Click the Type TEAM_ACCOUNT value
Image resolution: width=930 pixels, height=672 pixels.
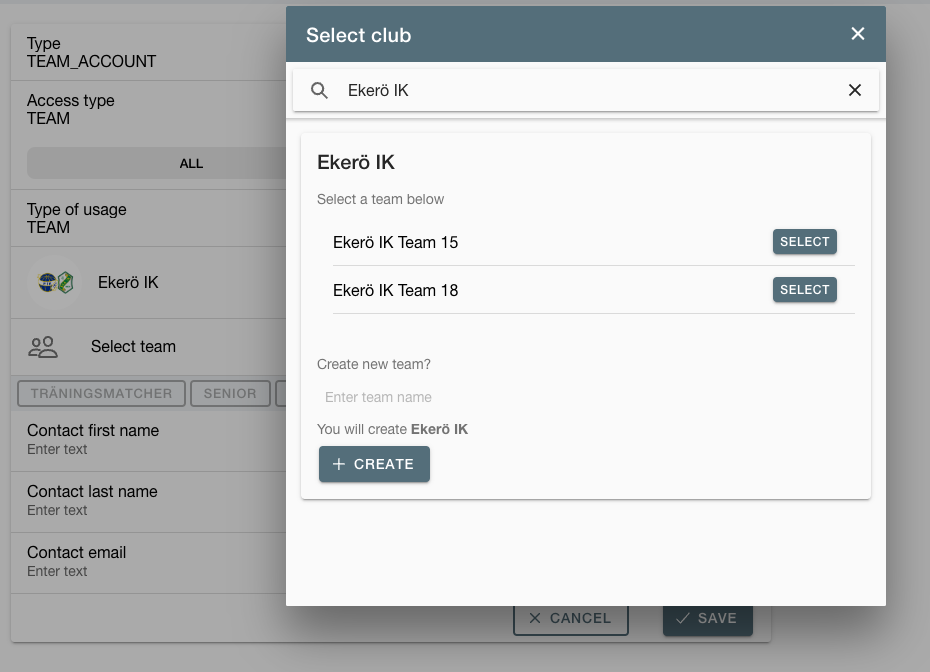click(91, 61)
